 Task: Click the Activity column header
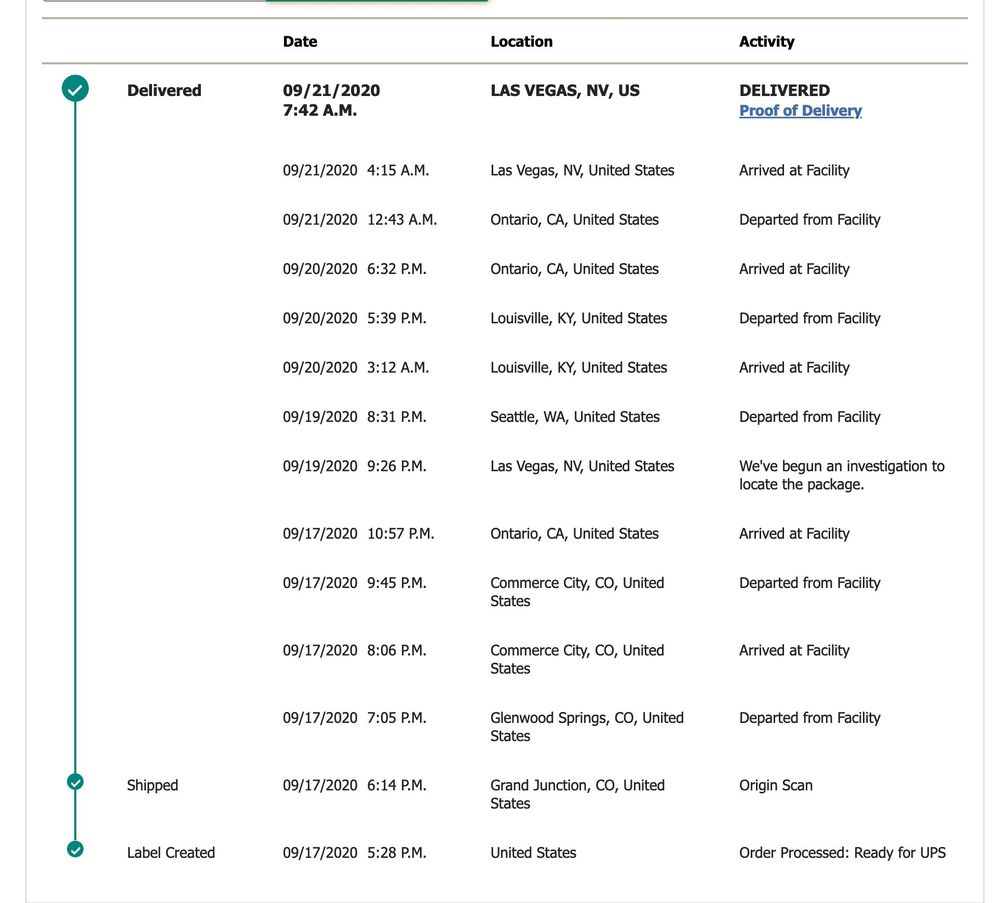click(766, 42)
